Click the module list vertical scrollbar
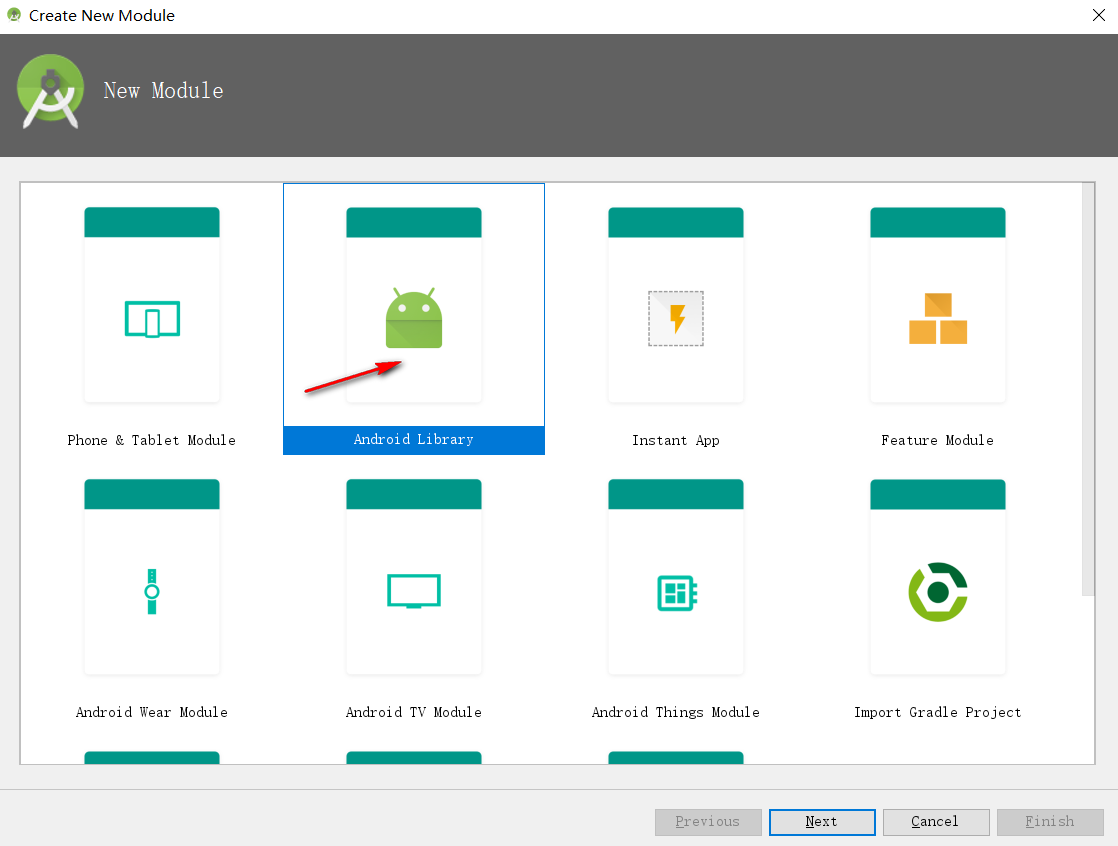This screenshot has height=846, width=1118. coord(1087,389)
